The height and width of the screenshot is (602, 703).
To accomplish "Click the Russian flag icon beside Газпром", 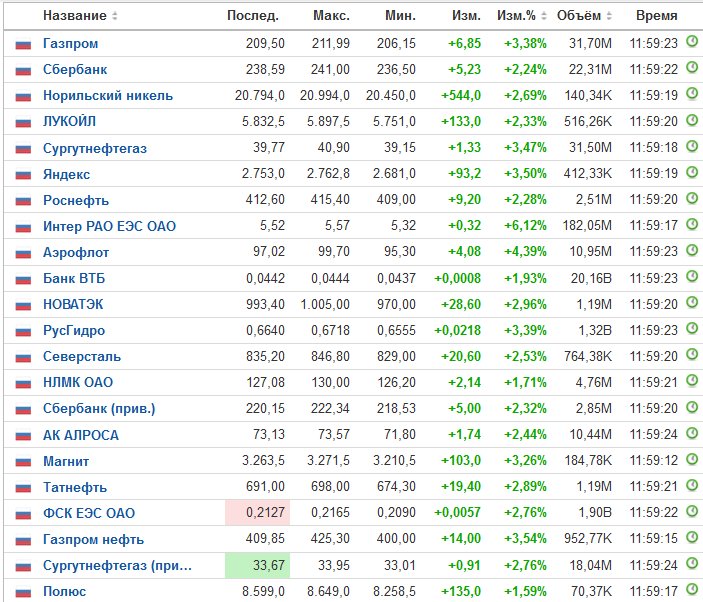I will 23,44.
